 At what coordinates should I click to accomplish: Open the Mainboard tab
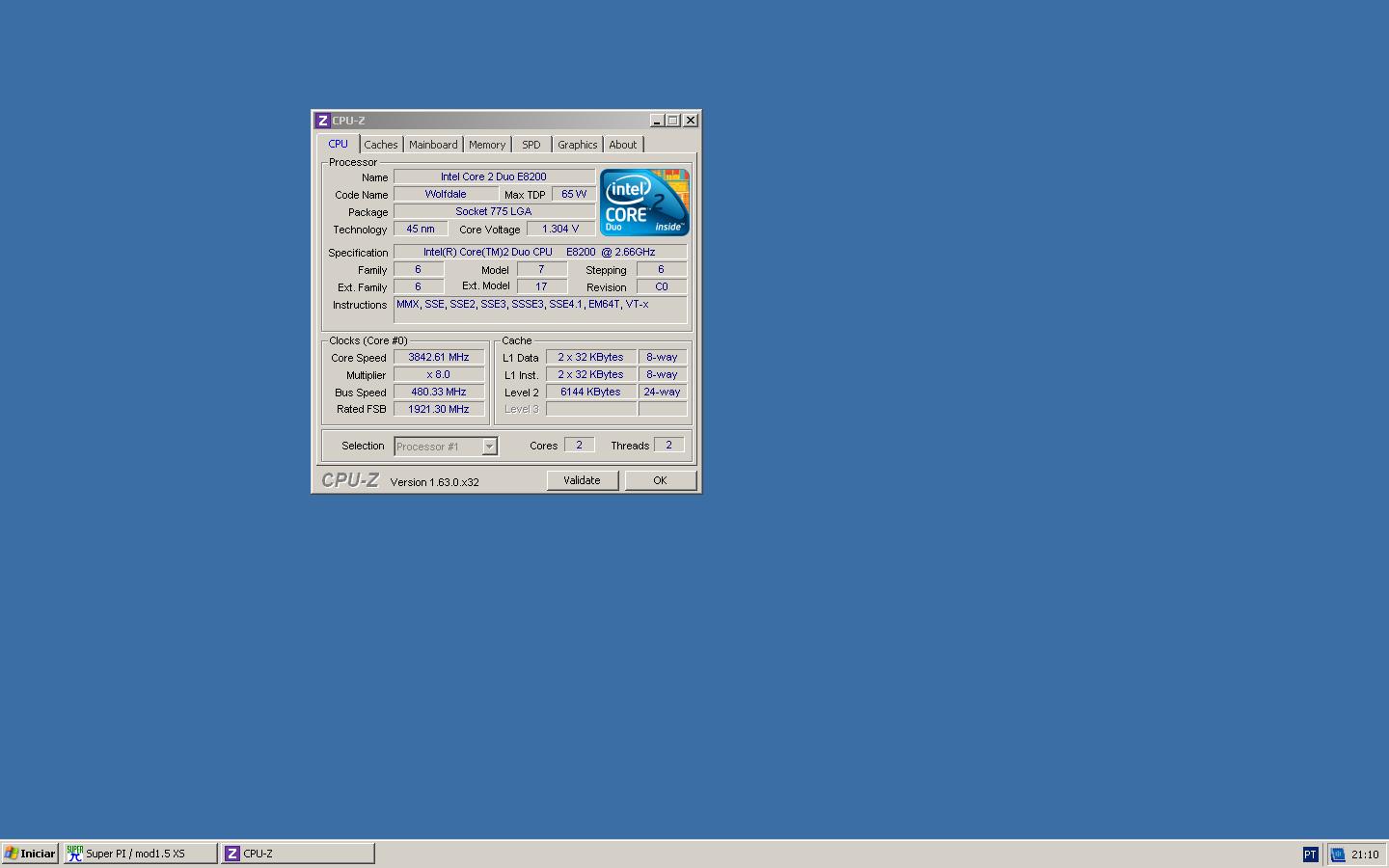pyautogui.click(x=433, y=145)
